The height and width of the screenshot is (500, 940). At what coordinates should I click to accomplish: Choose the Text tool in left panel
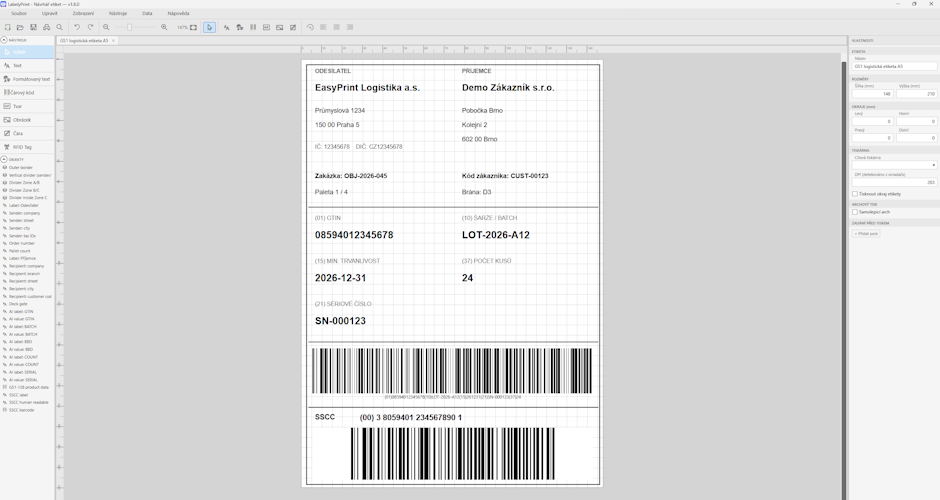27,65
